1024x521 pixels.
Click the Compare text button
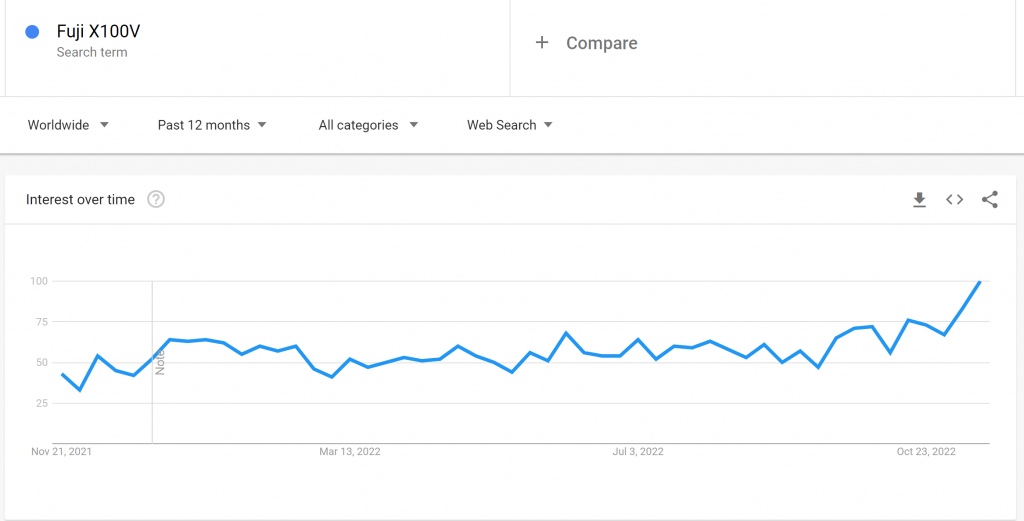coord(601,43)
